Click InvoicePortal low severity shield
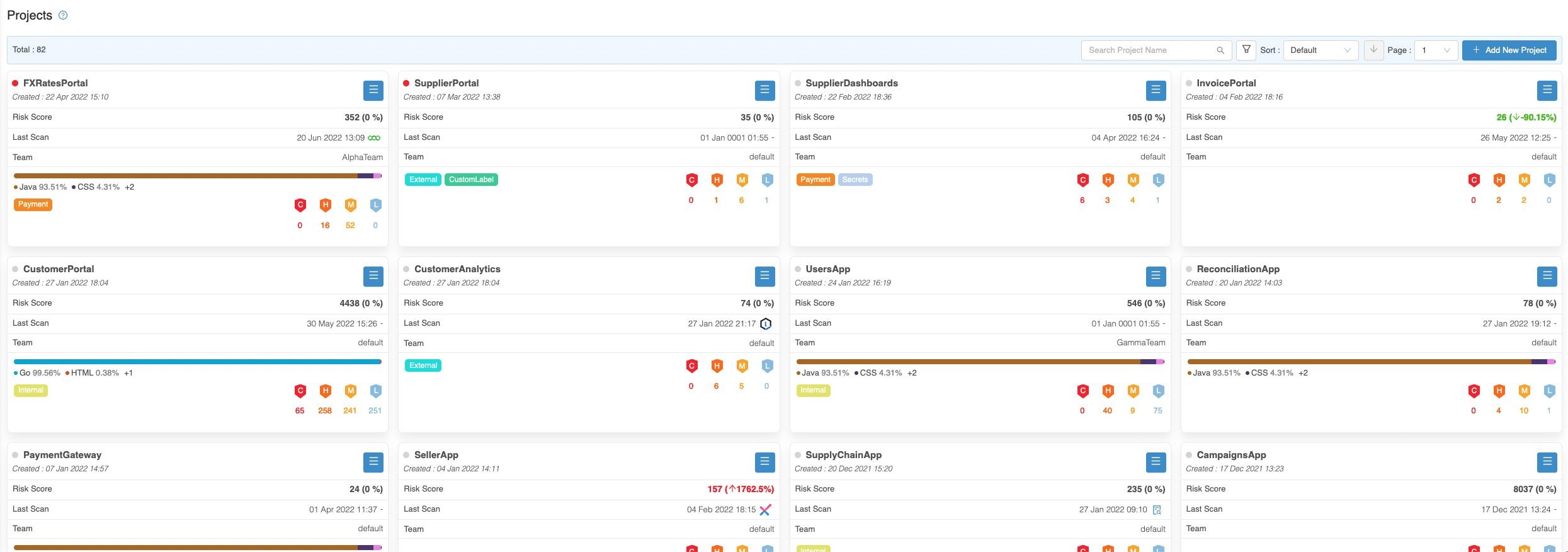This screenshot has width=1568, height=552. click(x=1549, y=180)
